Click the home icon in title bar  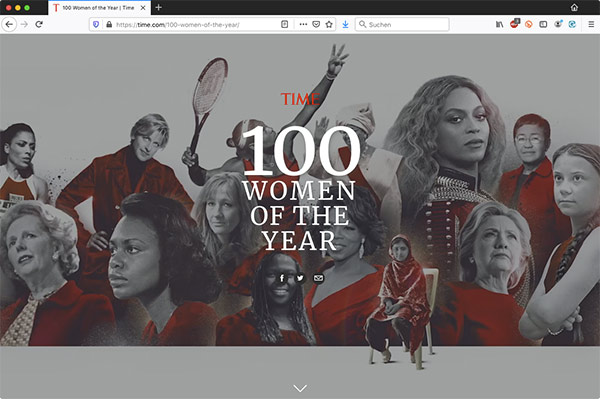click(x=574, y=7)
